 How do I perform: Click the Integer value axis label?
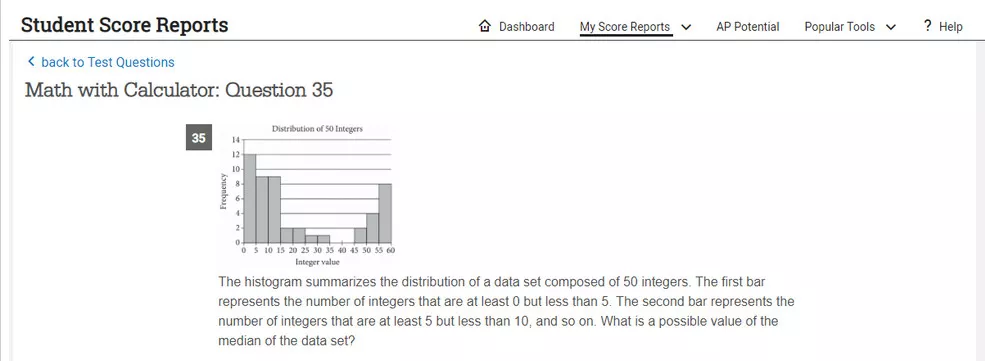[317, 262]
